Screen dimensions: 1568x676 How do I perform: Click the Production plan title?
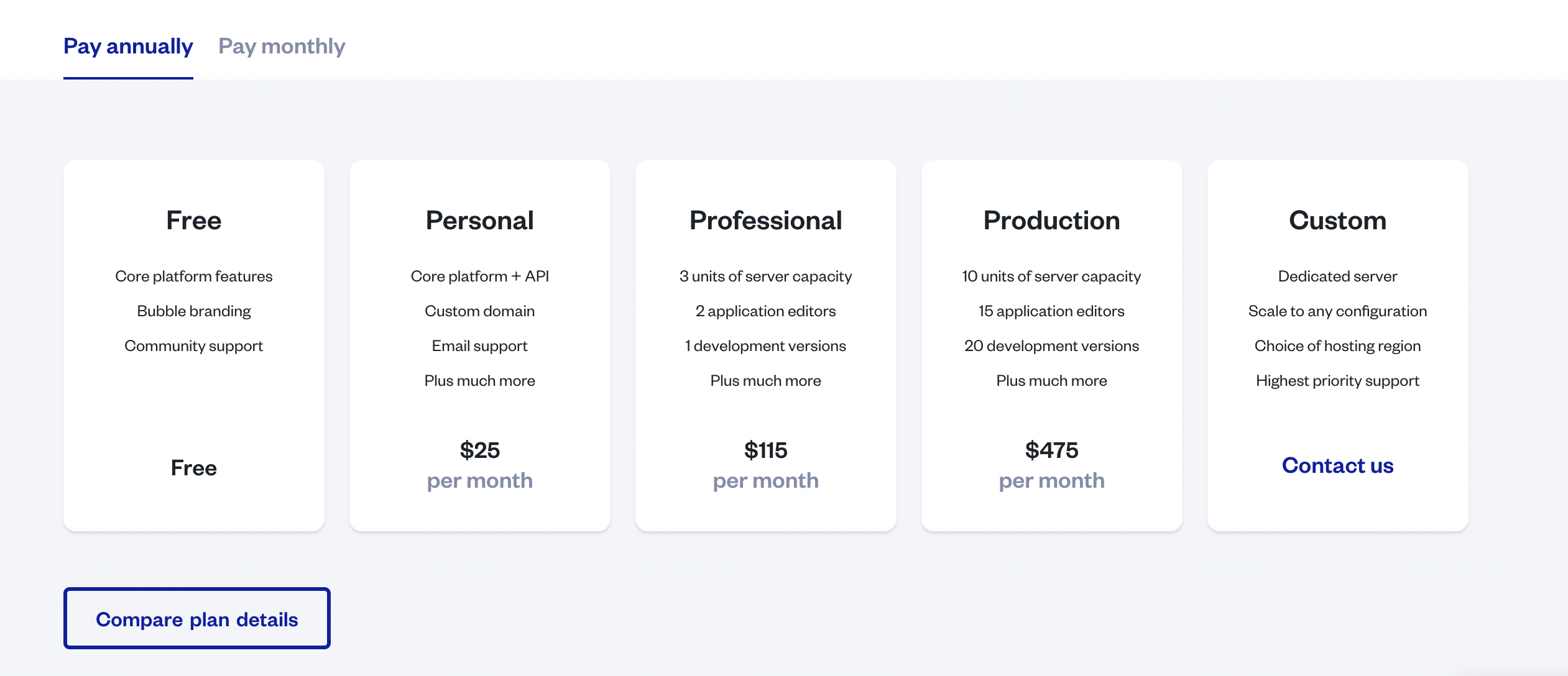click(1051, 220)
